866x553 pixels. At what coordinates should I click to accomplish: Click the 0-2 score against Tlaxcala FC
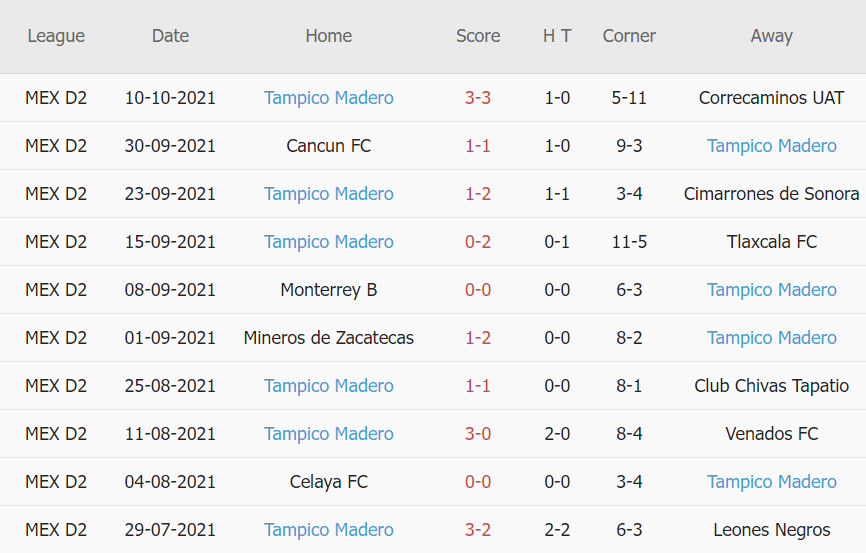(478, 242)
